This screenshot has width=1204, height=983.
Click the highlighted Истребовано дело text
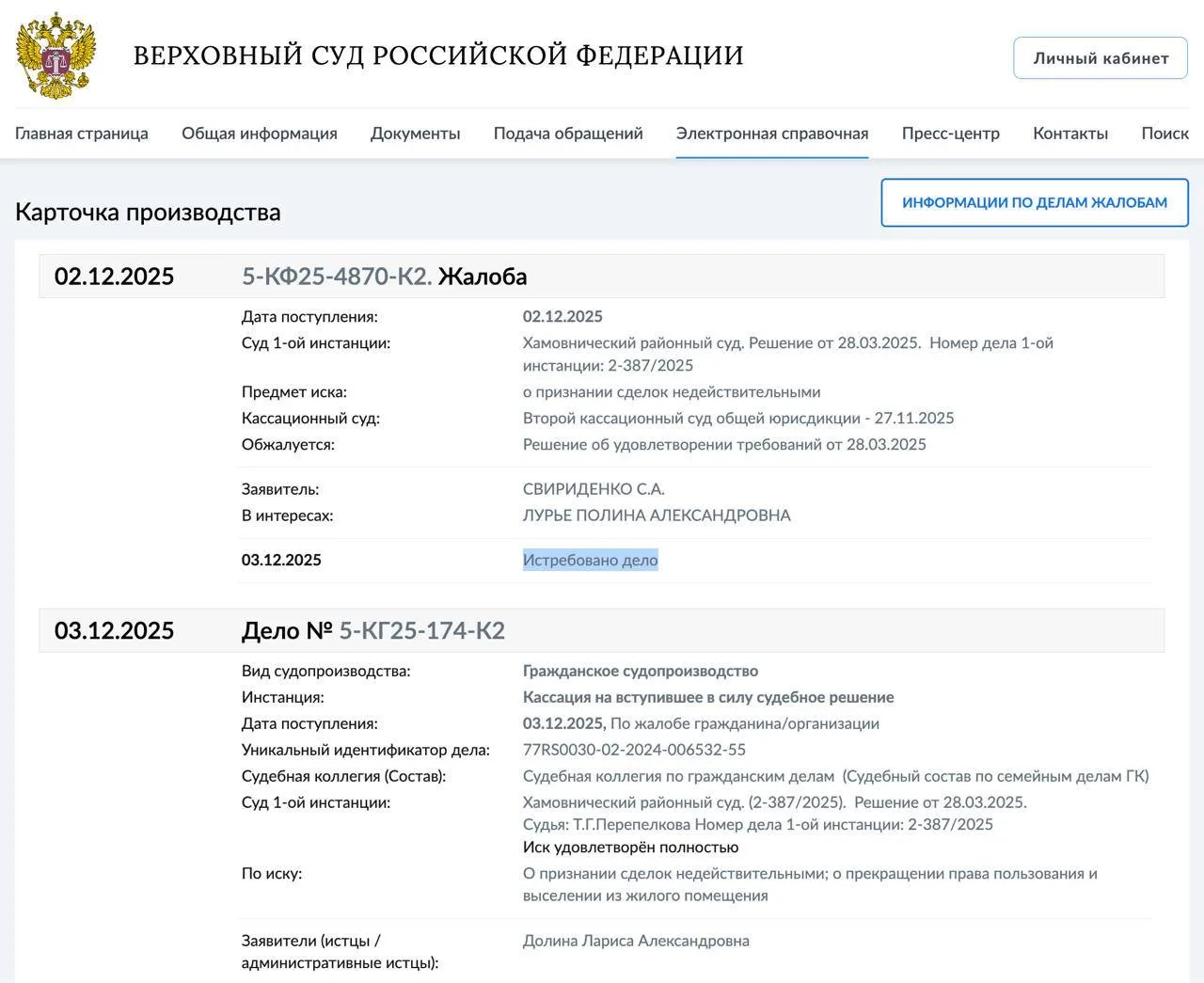coord(590,561)
